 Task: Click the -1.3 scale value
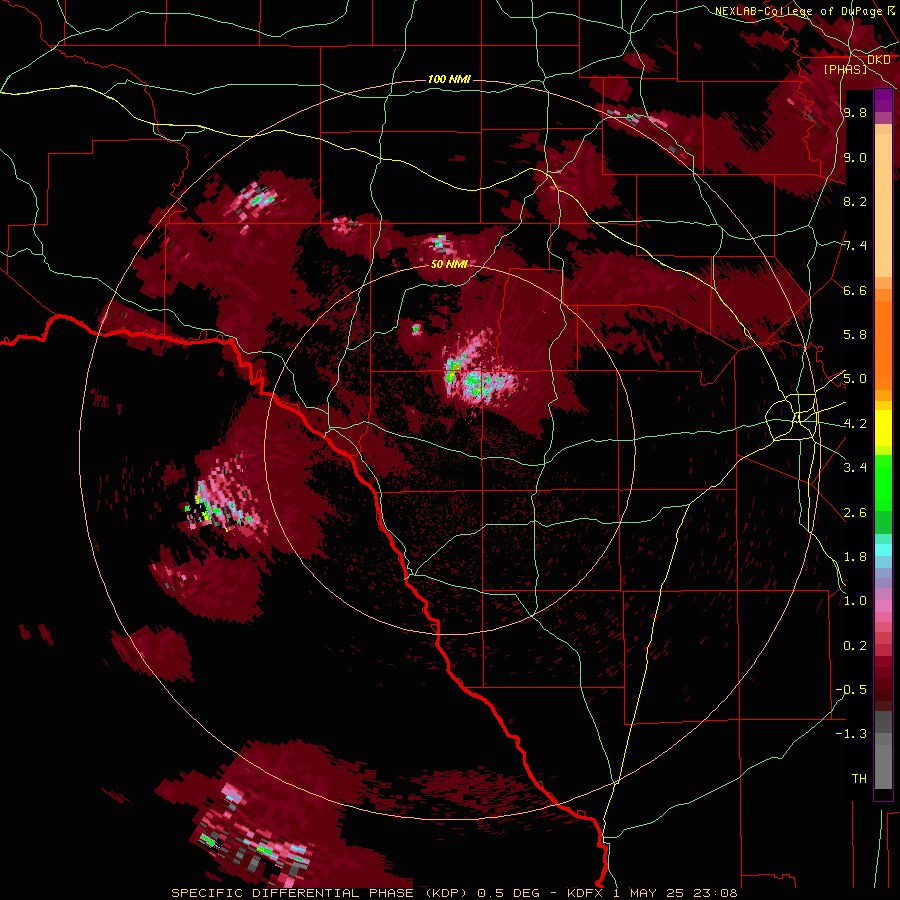click(852, 734)
